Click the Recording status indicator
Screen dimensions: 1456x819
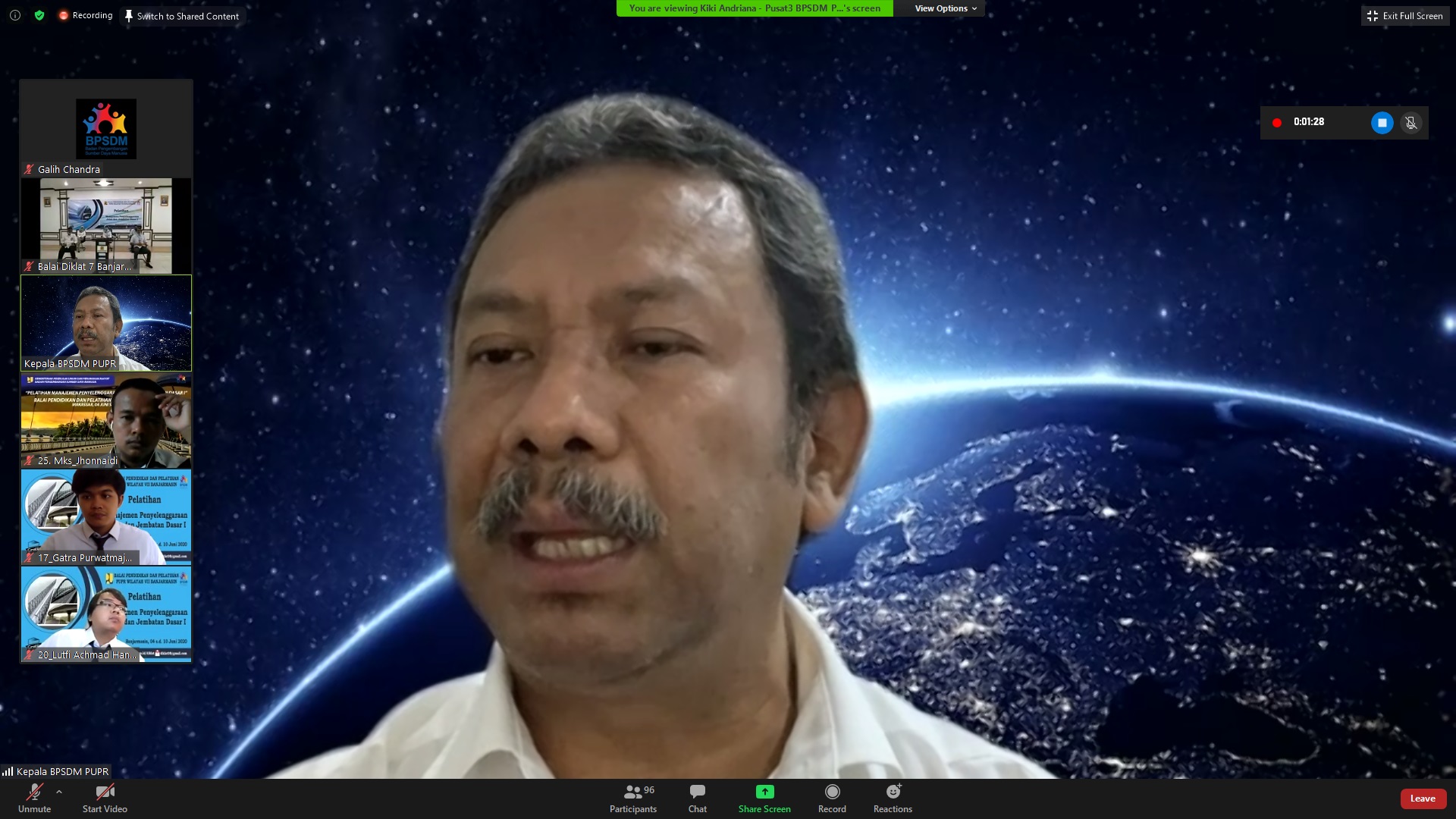coord(85,15)
